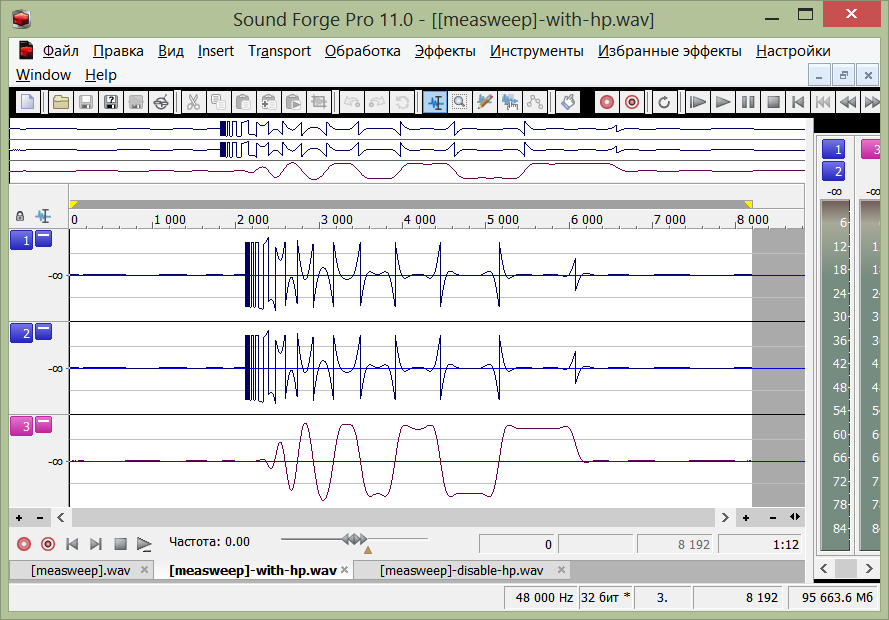Click the plug-in chain hand icon
This screenshot has width=889, height=620.
coord(568,103)
